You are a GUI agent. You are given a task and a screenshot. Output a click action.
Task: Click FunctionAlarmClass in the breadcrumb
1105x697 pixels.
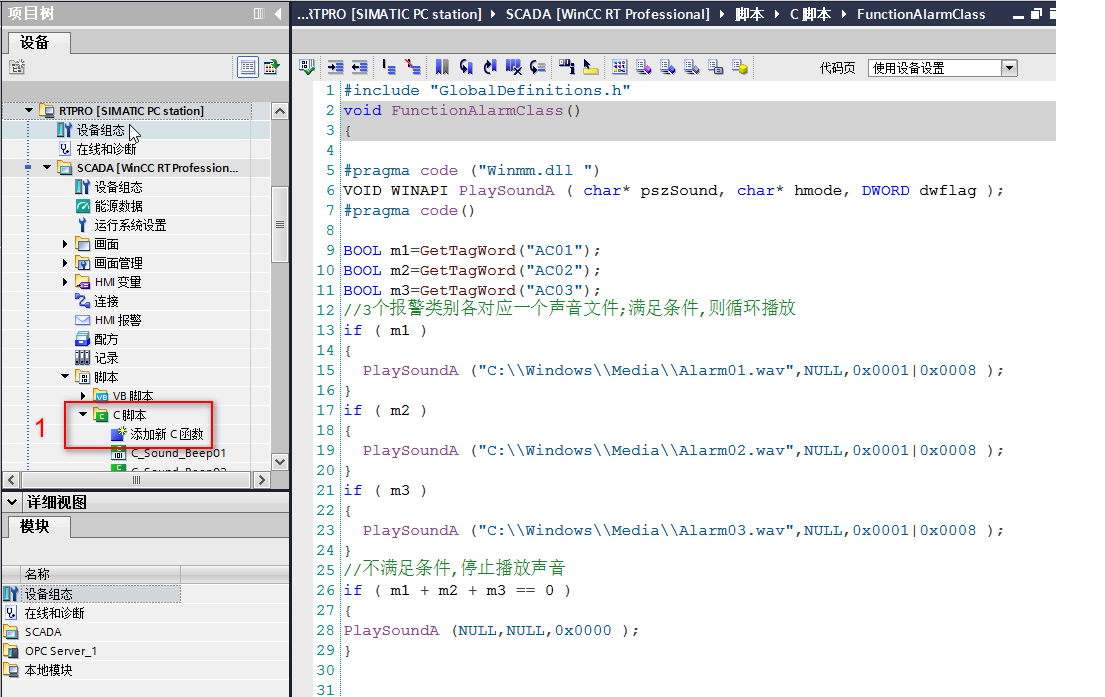point(921,14)
